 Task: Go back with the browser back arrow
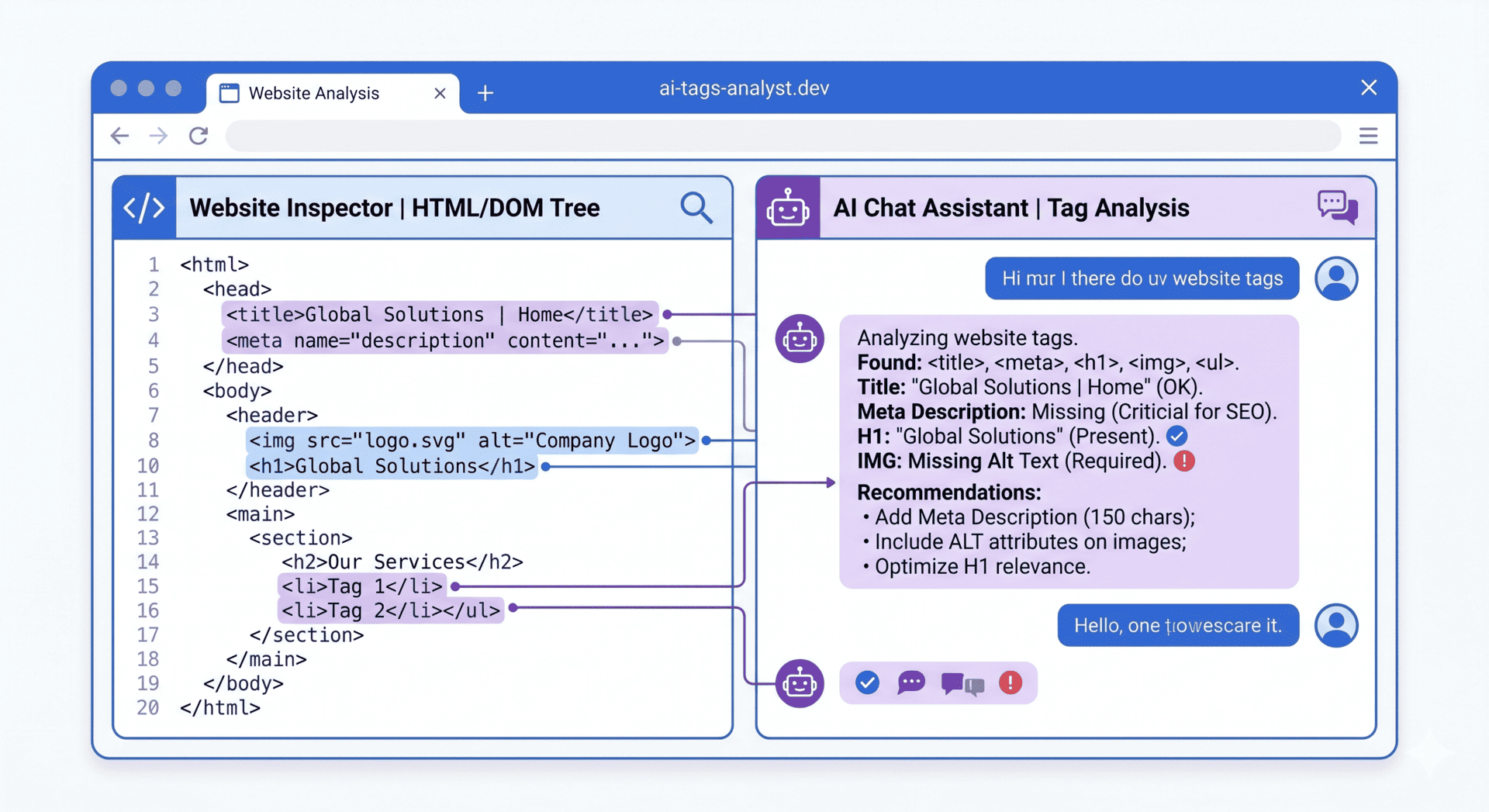tap(119, 136)
